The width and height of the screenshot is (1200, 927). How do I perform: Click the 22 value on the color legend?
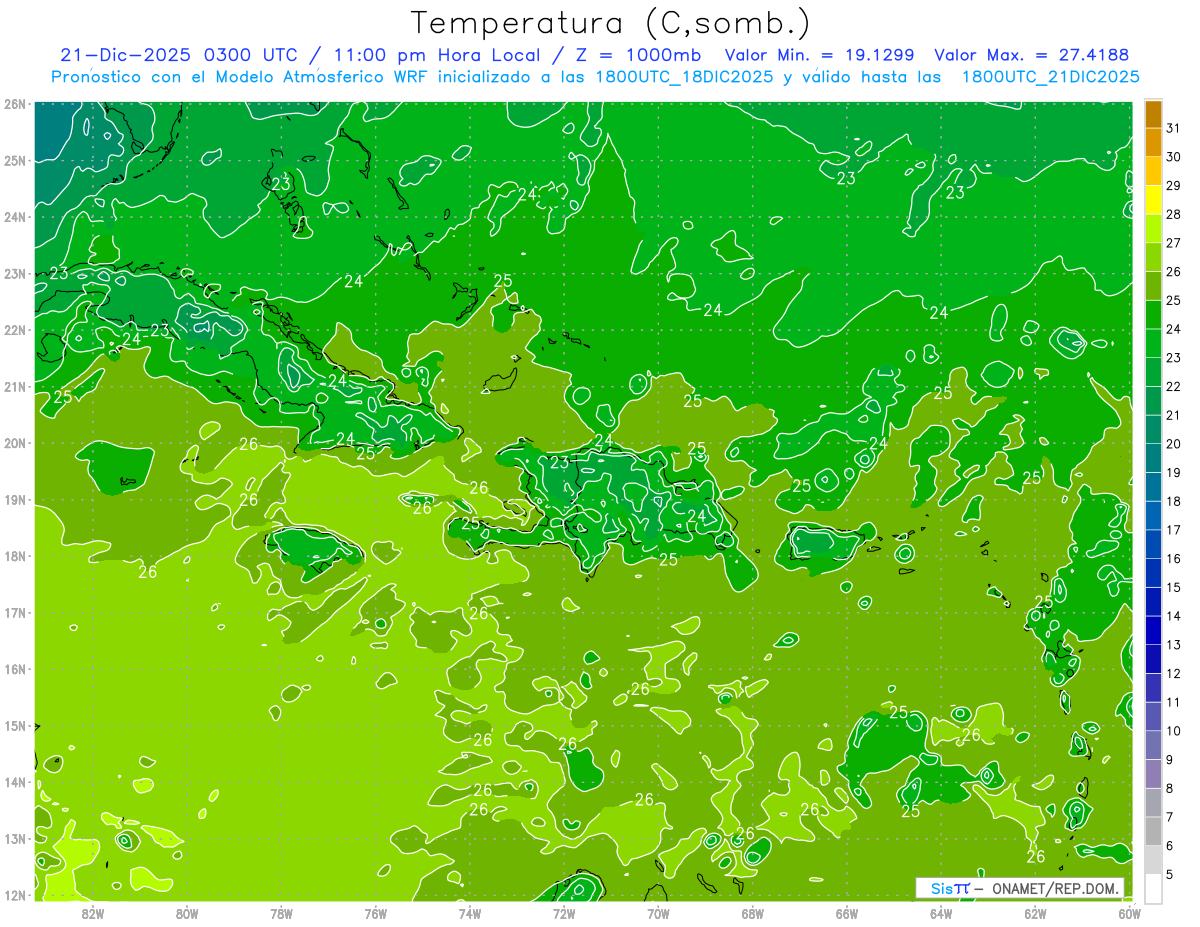point(1173,386)
